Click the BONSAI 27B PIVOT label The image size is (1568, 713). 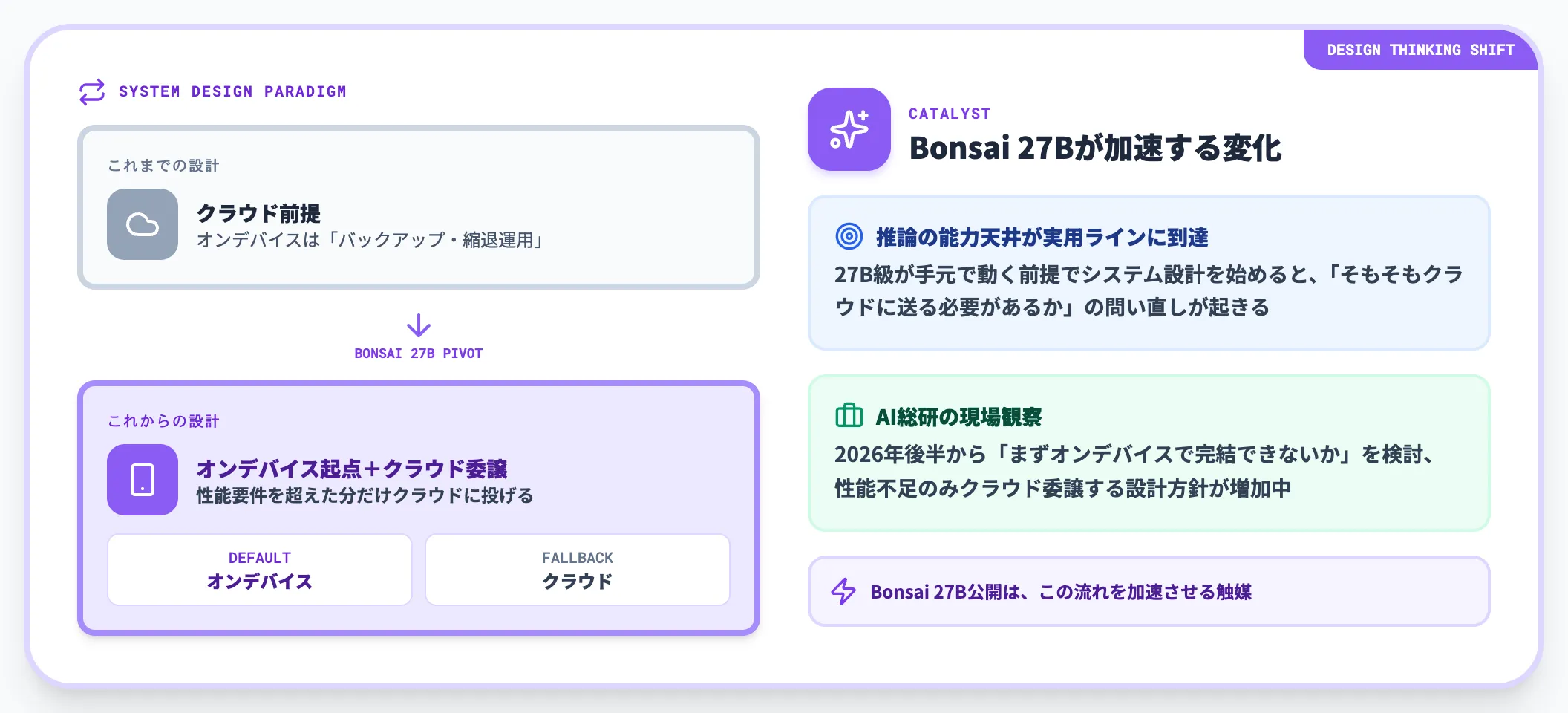point(419,354)
